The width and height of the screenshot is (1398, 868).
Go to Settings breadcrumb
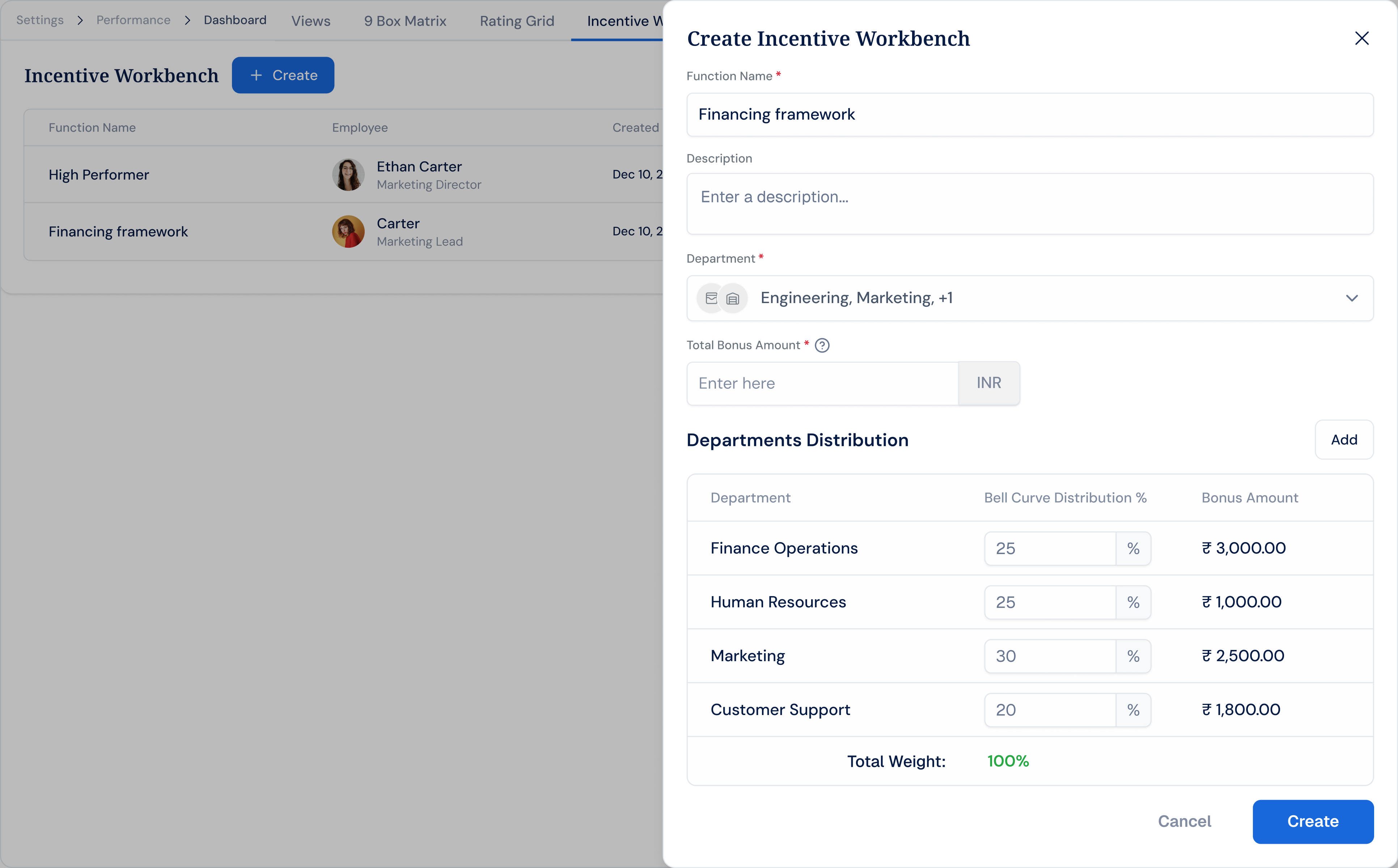click(39, 20)
